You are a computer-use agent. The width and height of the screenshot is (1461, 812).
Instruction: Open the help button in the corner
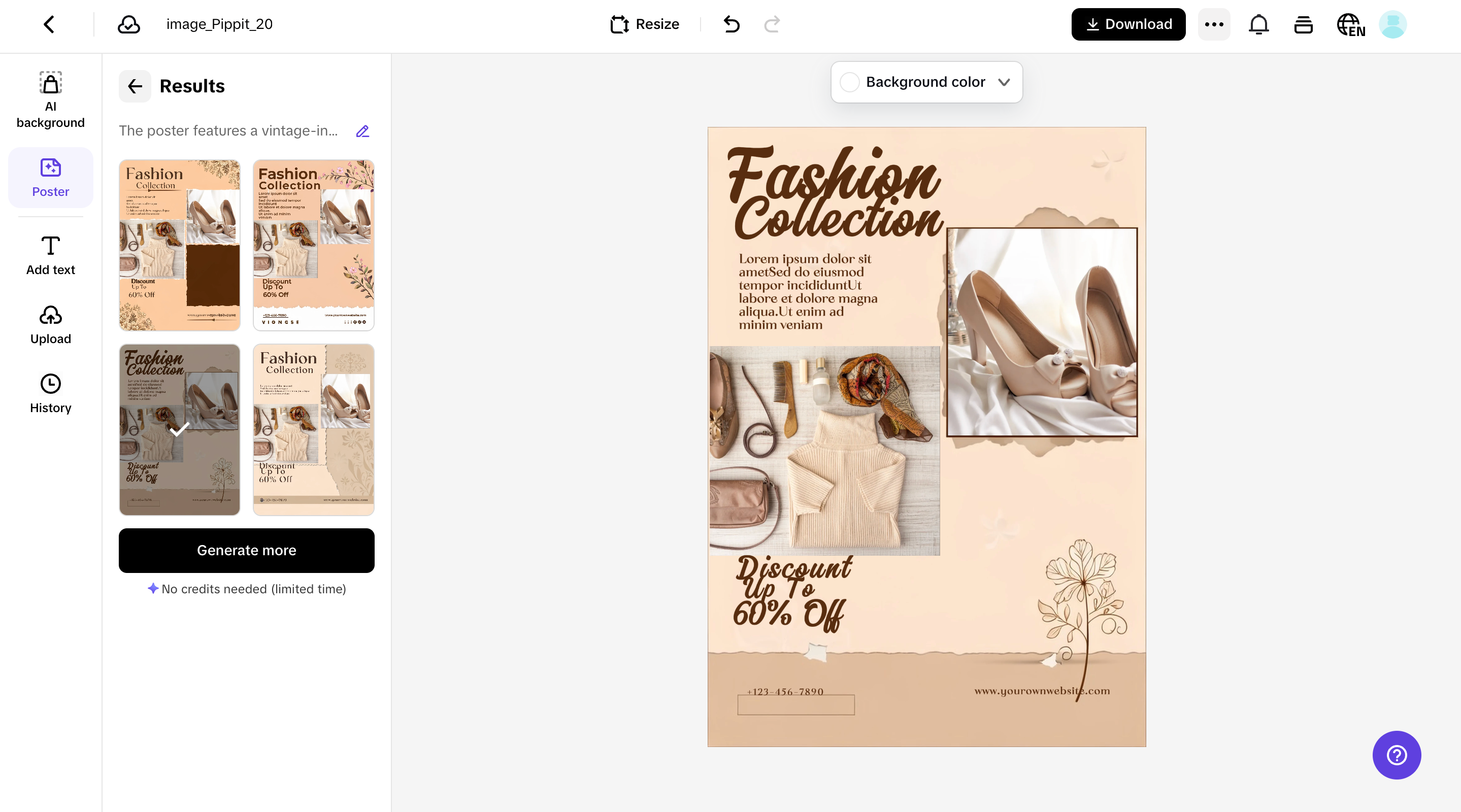(x=1397, y=755)
